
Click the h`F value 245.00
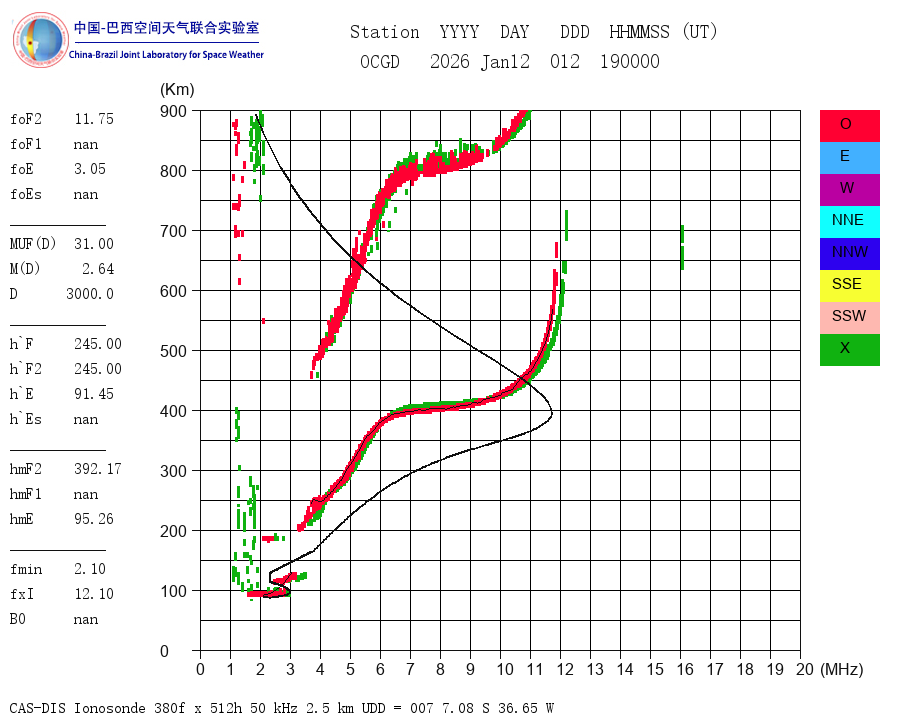pos(98,344)
